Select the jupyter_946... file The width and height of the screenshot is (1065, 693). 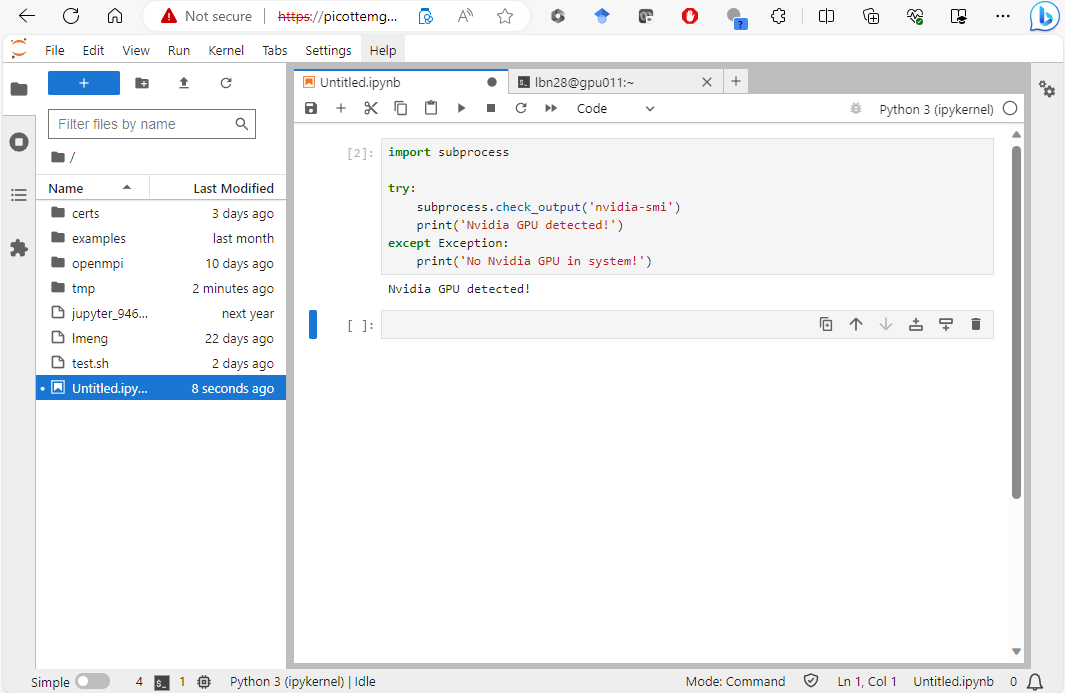tap(161, 313)
